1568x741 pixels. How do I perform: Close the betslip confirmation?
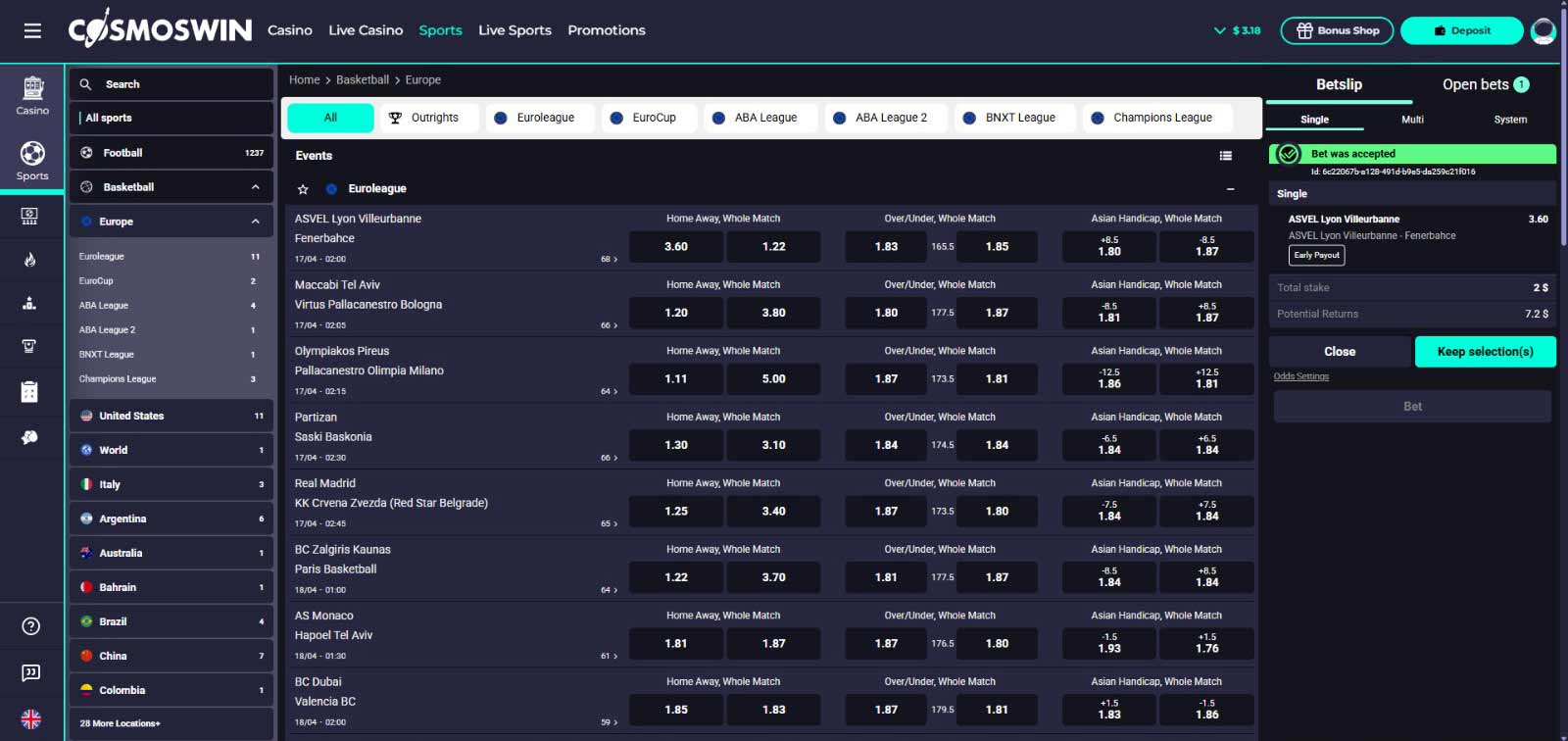[1340, 352]
